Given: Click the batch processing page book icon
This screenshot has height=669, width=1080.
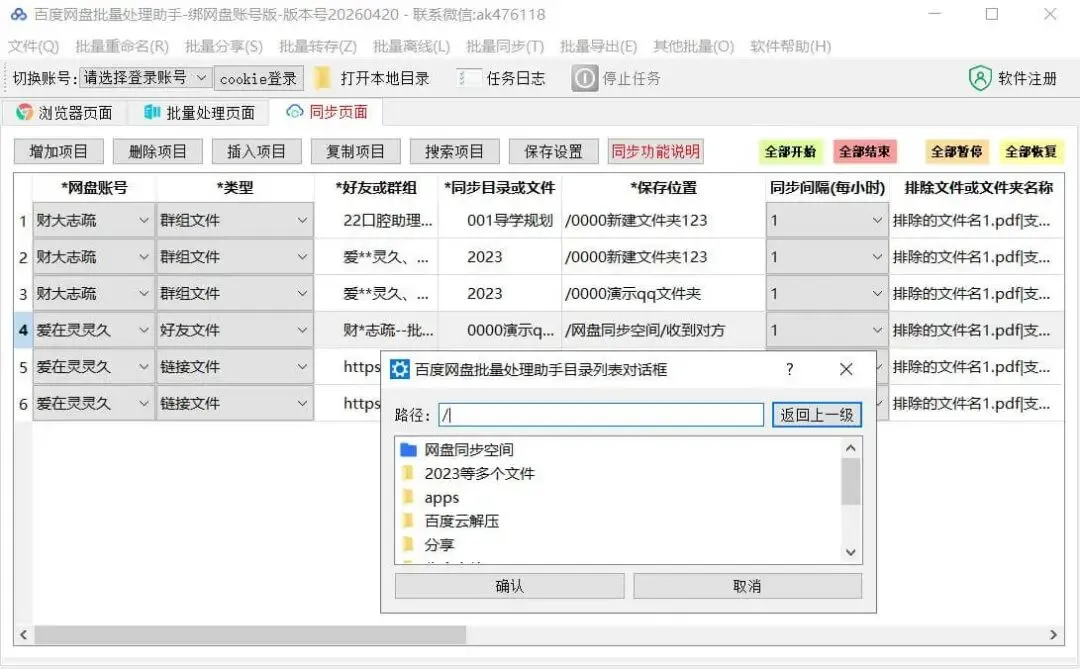Looking at the screenshot, I should (152, 112).
